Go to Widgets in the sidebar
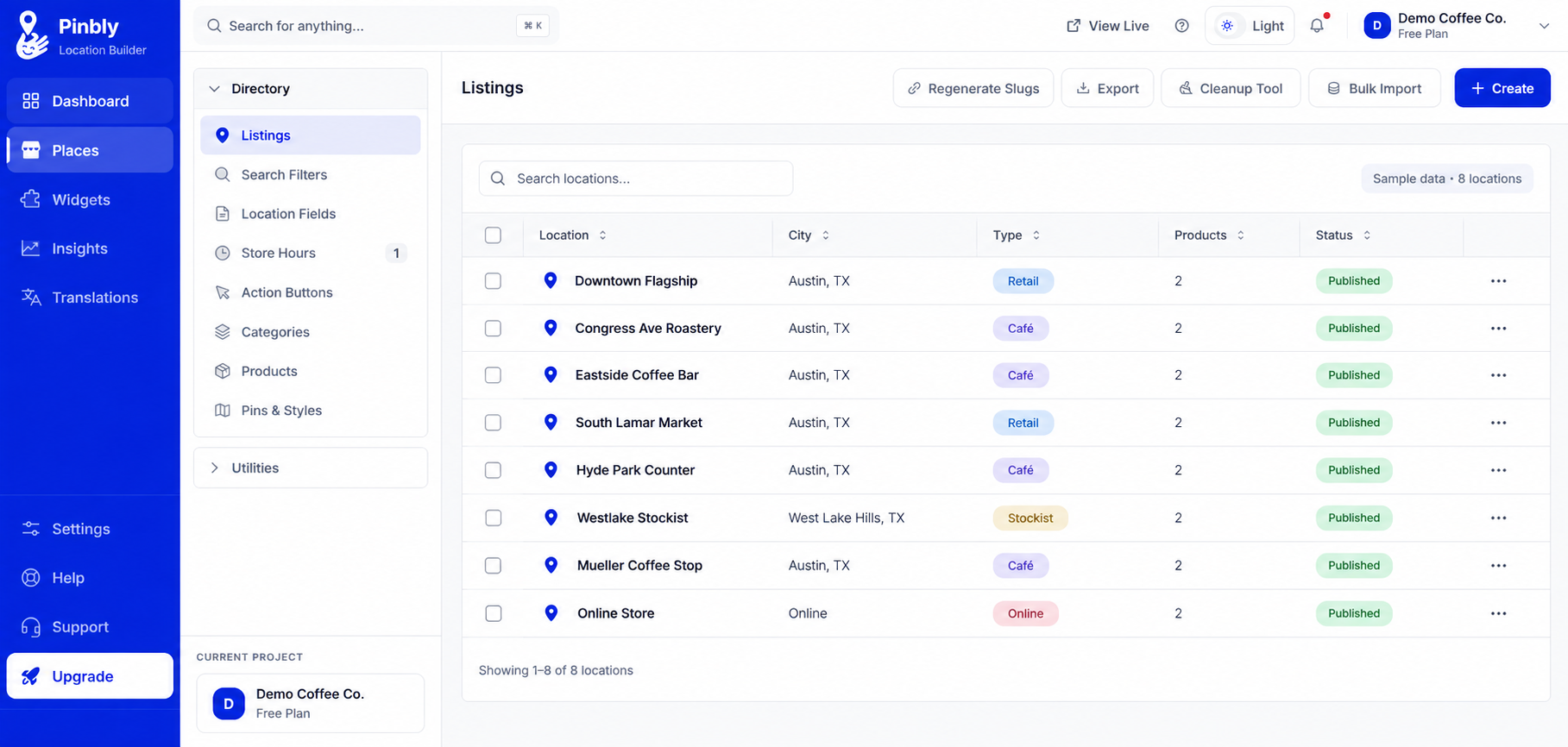The image size is (1568, 747). [x=90, y=199]
